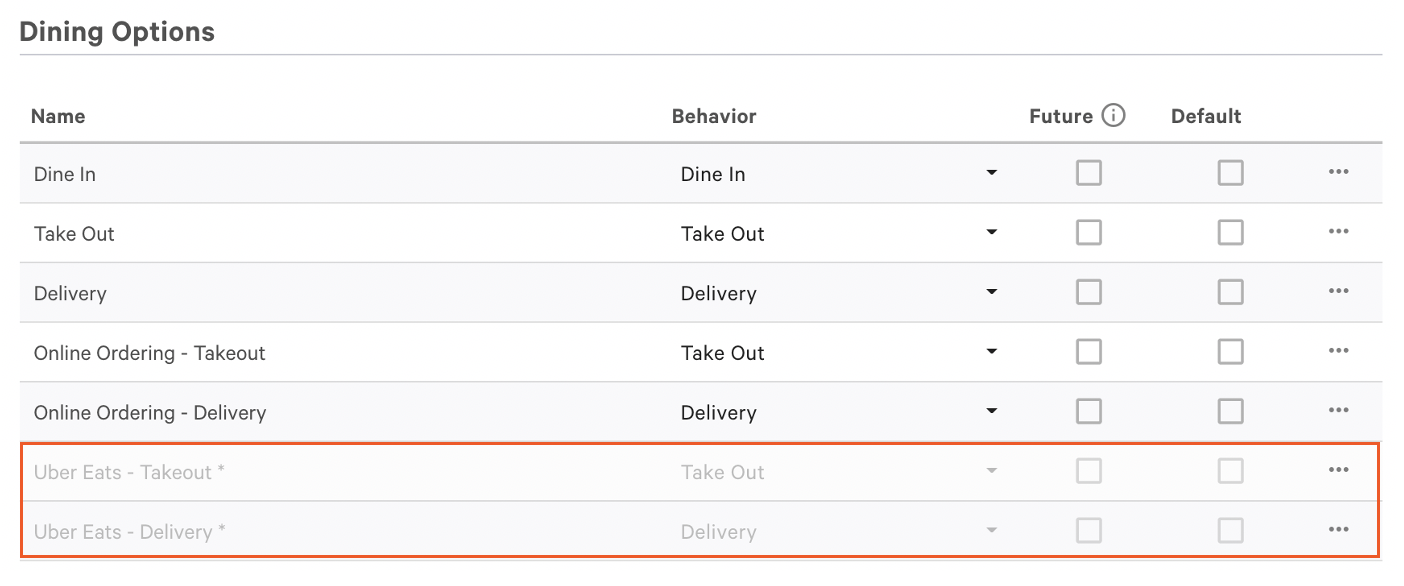Viewport: 1404px width, 586px height.
Task: Toggle Default checkbox for Online Ordering - Takeout
Action: tap(1230, 351)
